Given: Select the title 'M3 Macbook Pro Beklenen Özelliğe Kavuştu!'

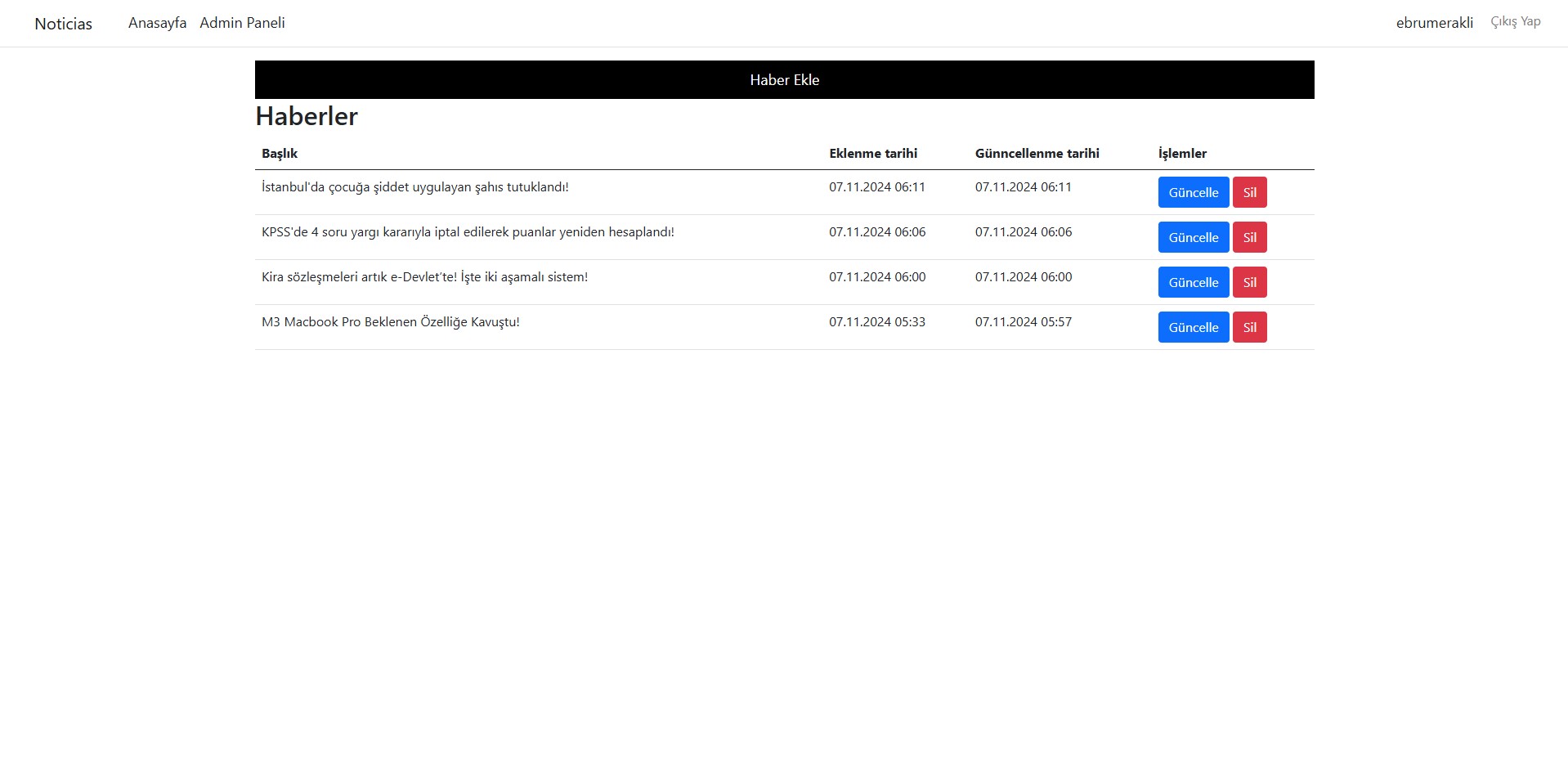Looking at the screenshot, I should 390,322.
